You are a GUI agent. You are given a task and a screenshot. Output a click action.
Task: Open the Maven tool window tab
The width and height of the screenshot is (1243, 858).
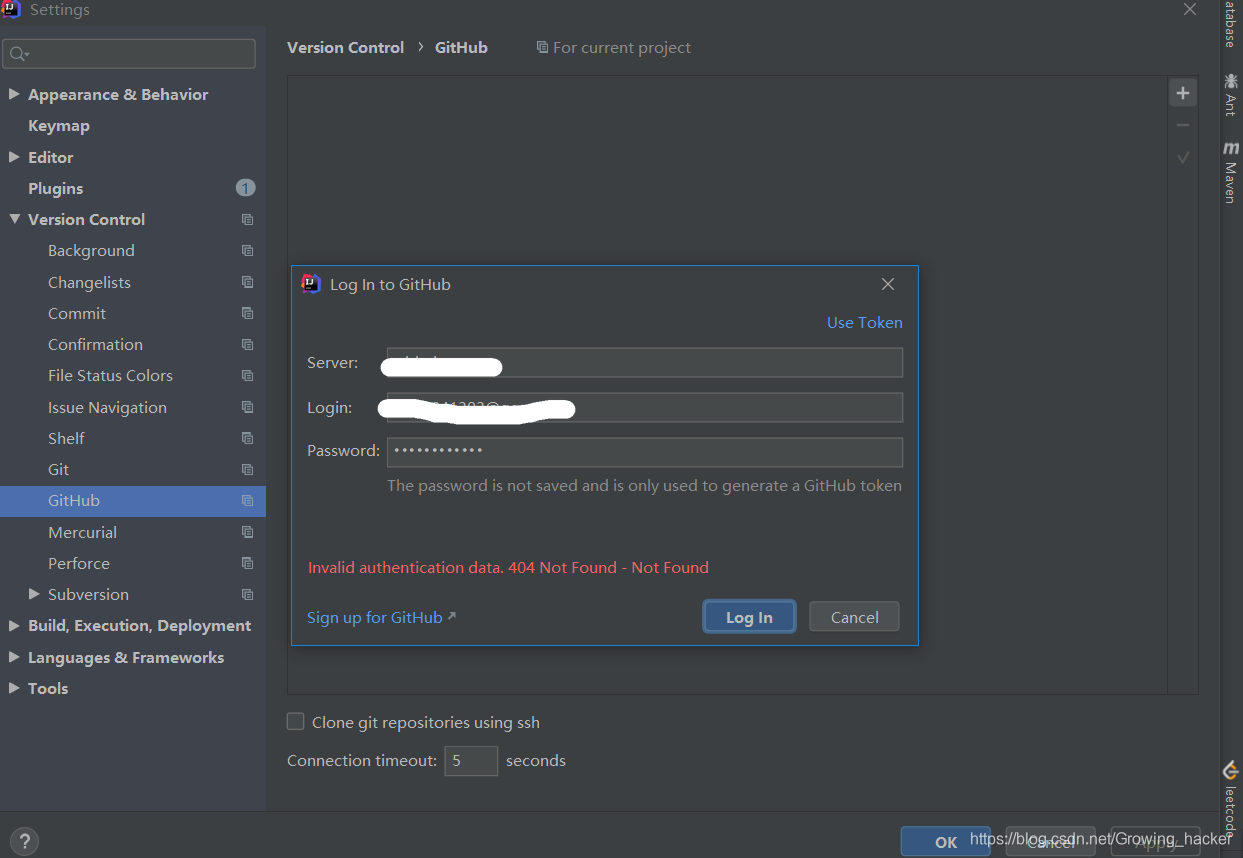click(1231, 172)
